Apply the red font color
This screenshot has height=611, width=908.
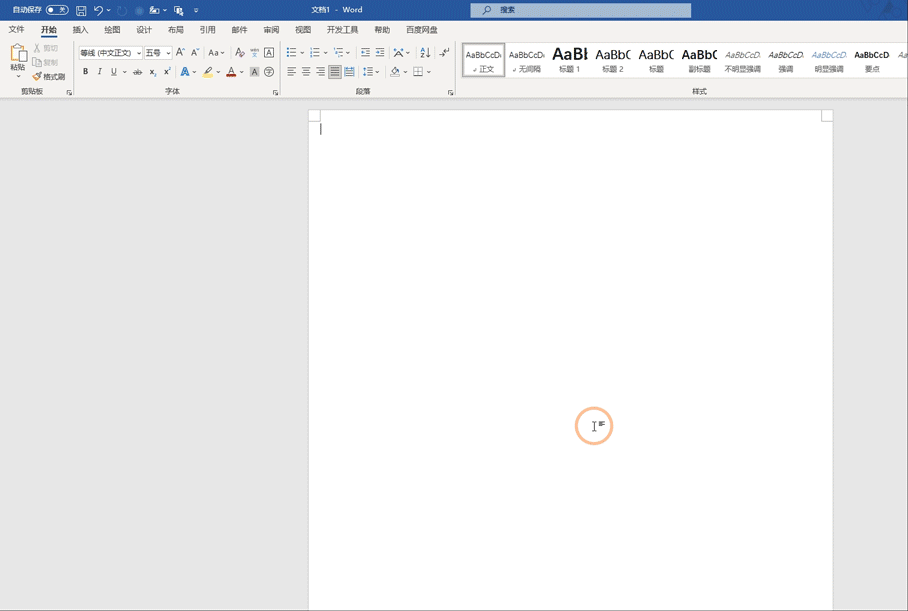click(x=231, y=72)
